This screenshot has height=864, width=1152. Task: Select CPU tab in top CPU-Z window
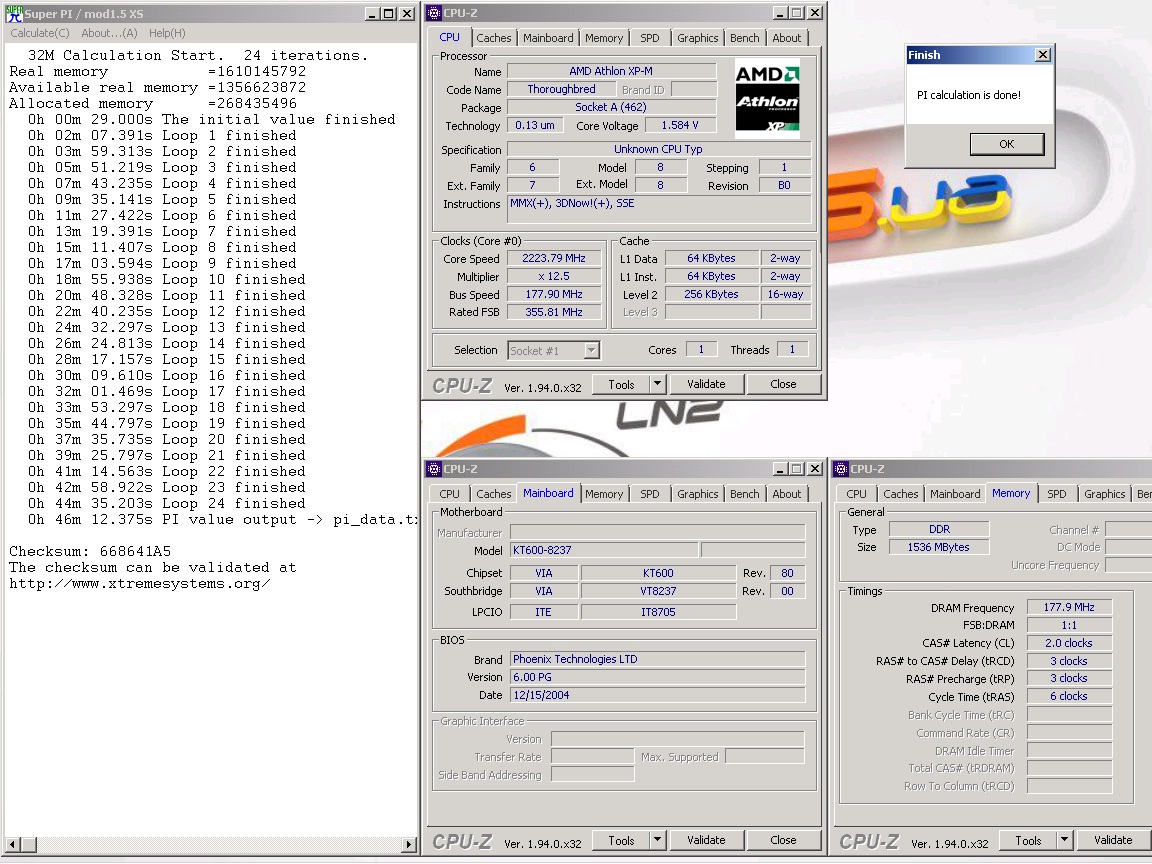449,37
